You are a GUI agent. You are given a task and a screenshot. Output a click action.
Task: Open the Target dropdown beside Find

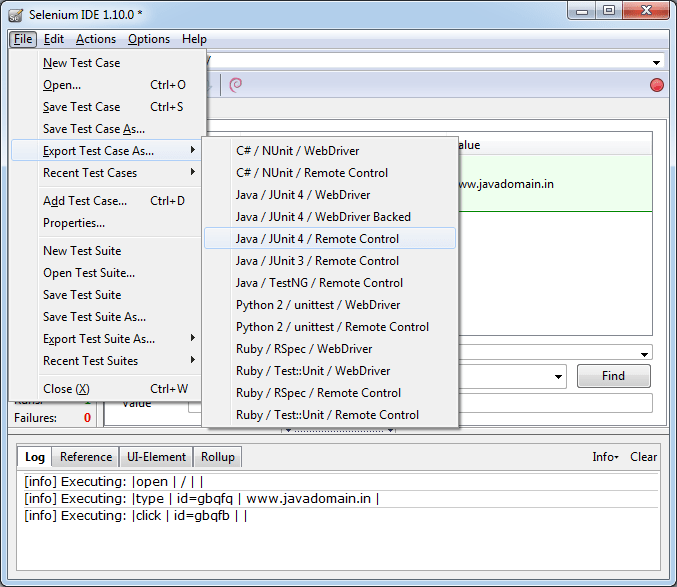tap(558, 377)
